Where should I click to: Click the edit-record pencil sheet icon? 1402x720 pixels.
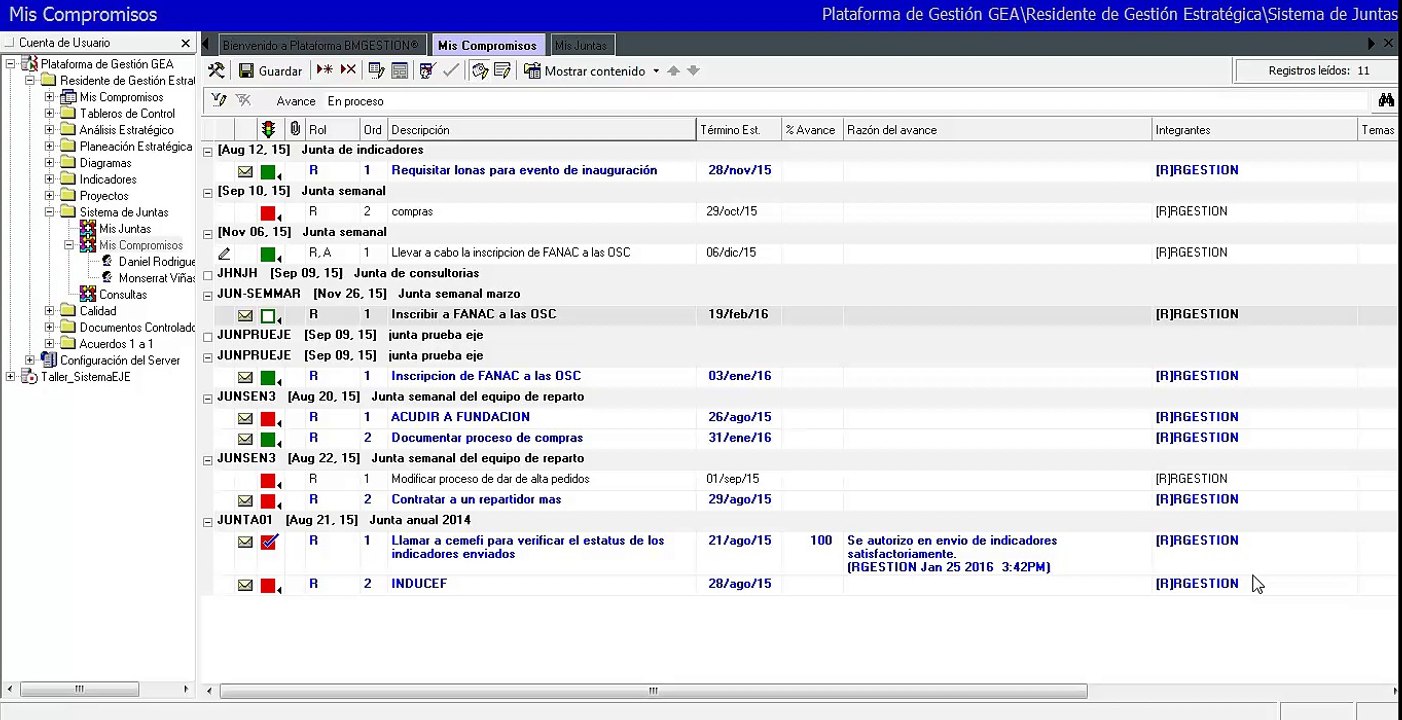click(x=376, y=71)
